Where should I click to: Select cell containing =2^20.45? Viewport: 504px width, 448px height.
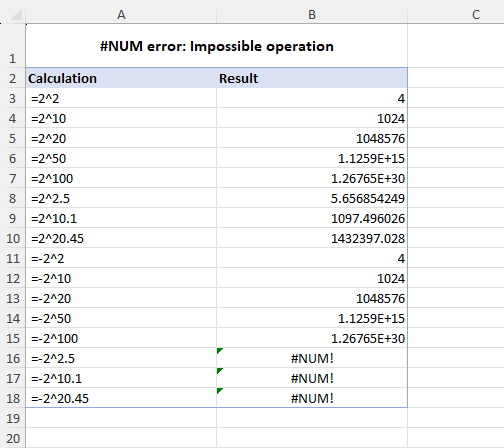(121, 238)
